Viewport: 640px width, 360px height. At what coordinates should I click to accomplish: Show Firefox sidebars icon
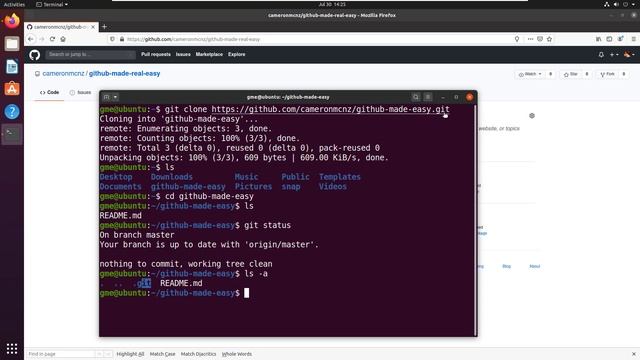[609, 39]
